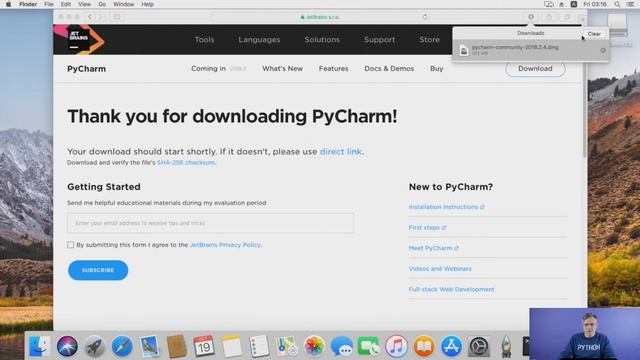Open Notification Center in the menu bar
The image size is (640, 360).
point(631,4)
